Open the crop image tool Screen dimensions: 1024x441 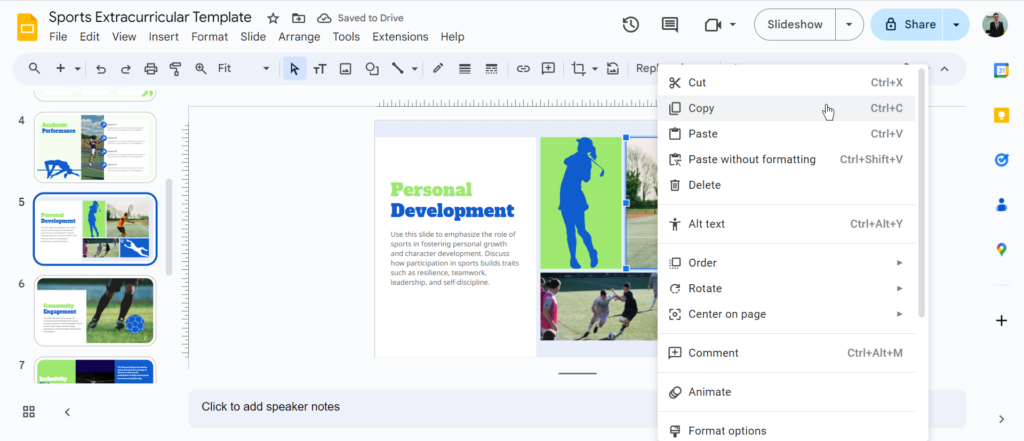[578, 69]
